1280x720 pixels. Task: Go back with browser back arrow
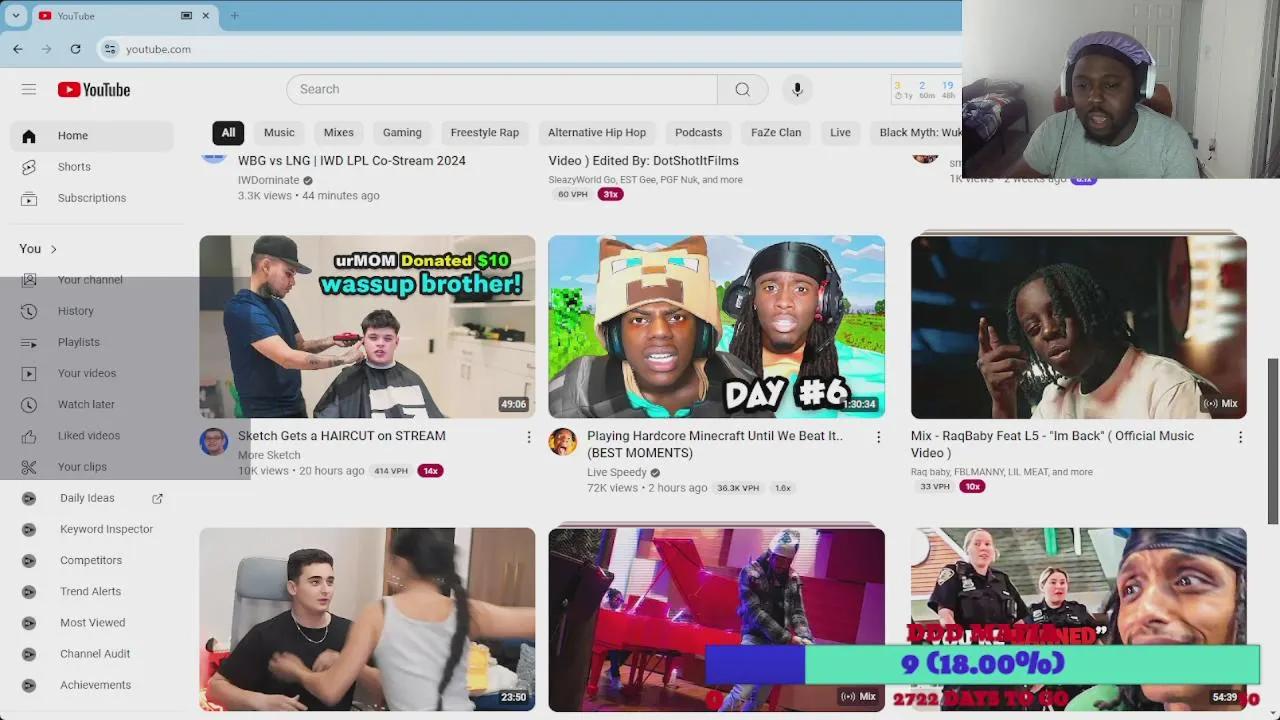point(18,49)
